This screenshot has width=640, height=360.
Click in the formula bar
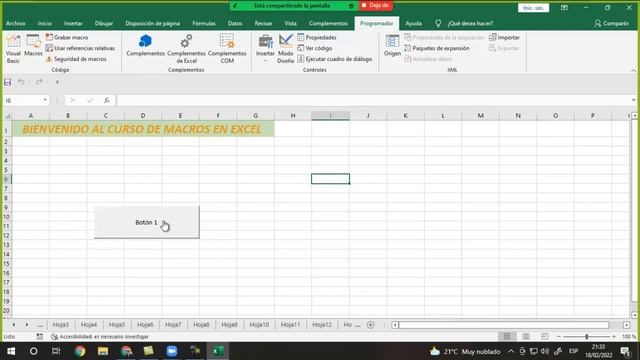[373, 100]
